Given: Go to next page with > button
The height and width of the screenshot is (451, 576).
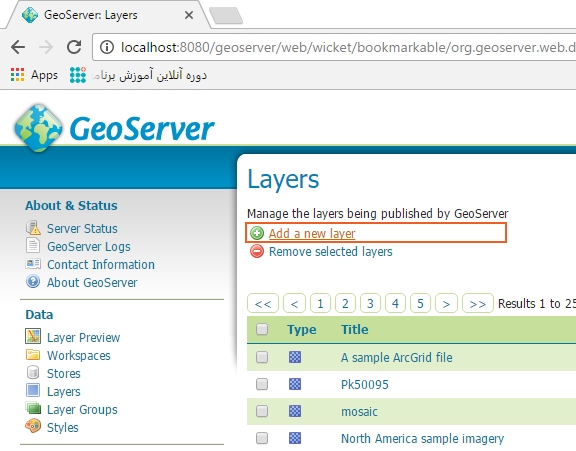Looking at the screenshot, I should coord(446,303).
